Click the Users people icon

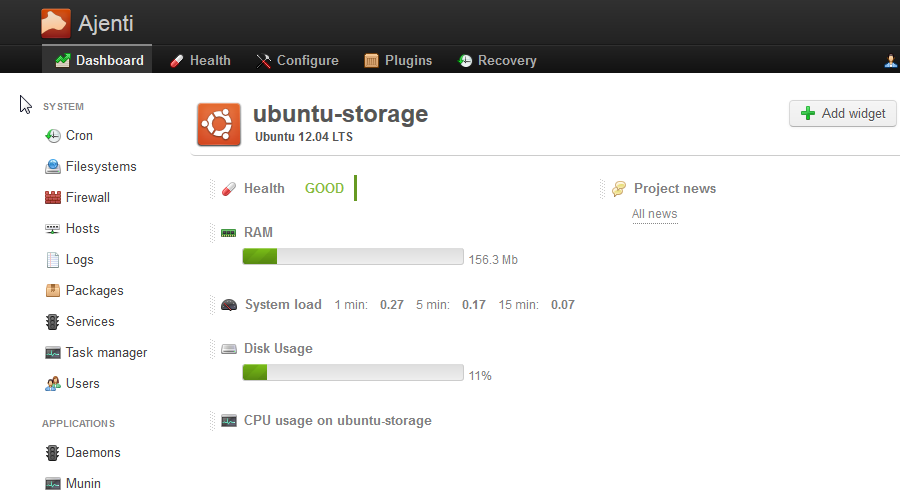click(53, 383)
